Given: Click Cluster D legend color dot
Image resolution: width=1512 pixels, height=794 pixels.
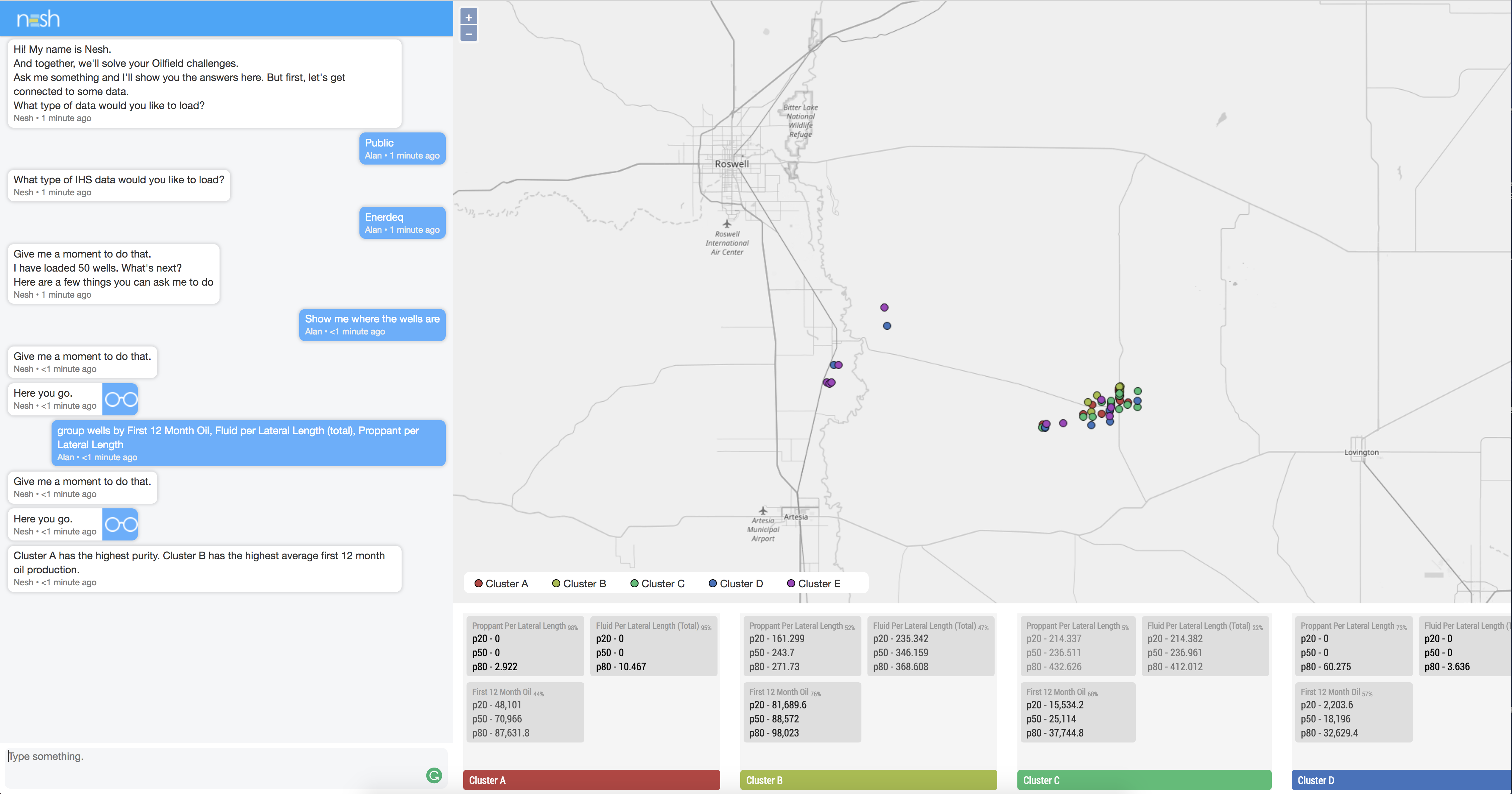Looking at the screenshot, I should [712, 584].
